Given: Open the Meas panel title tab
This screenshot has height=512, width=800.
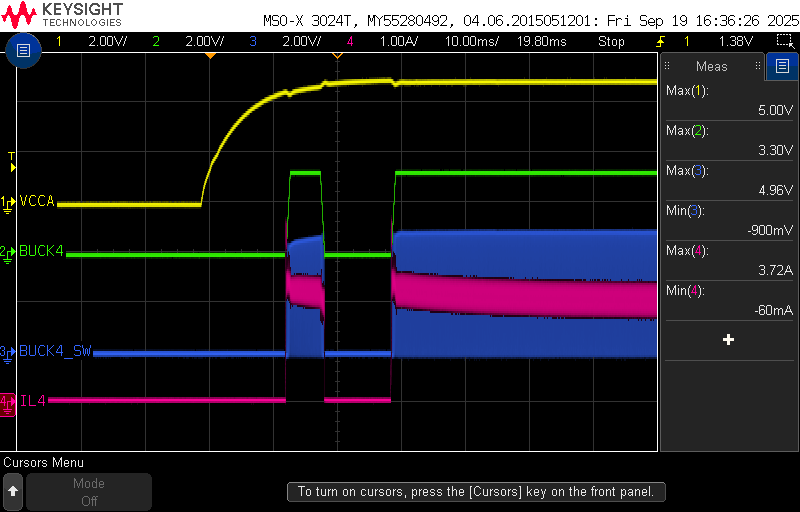Looking at the screenshot, I should point(712,66).
